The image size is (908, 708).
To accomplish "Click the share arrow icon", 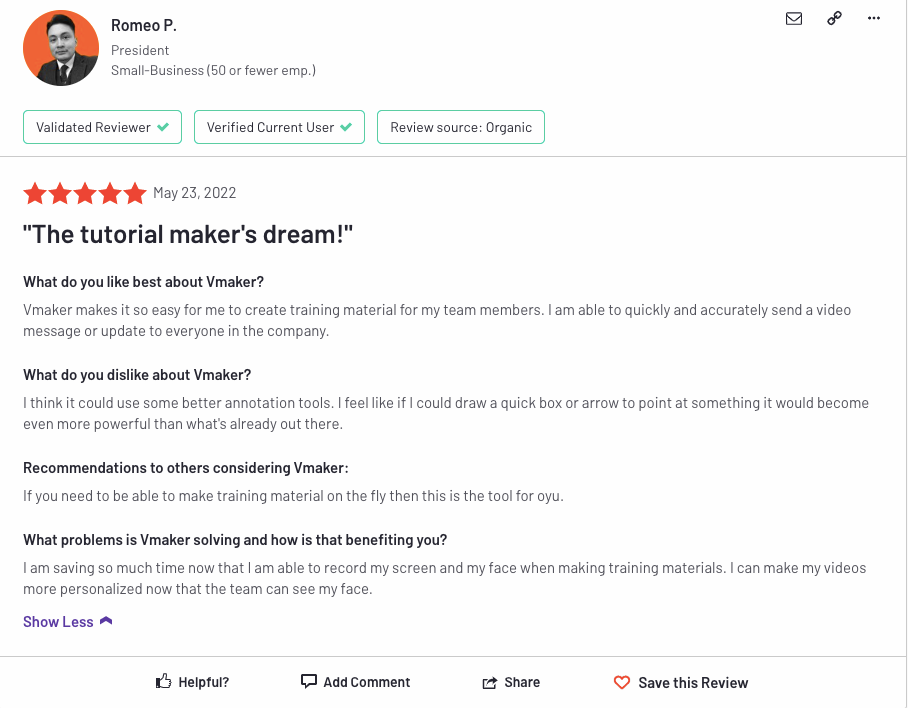I will (x=489, y=682).
